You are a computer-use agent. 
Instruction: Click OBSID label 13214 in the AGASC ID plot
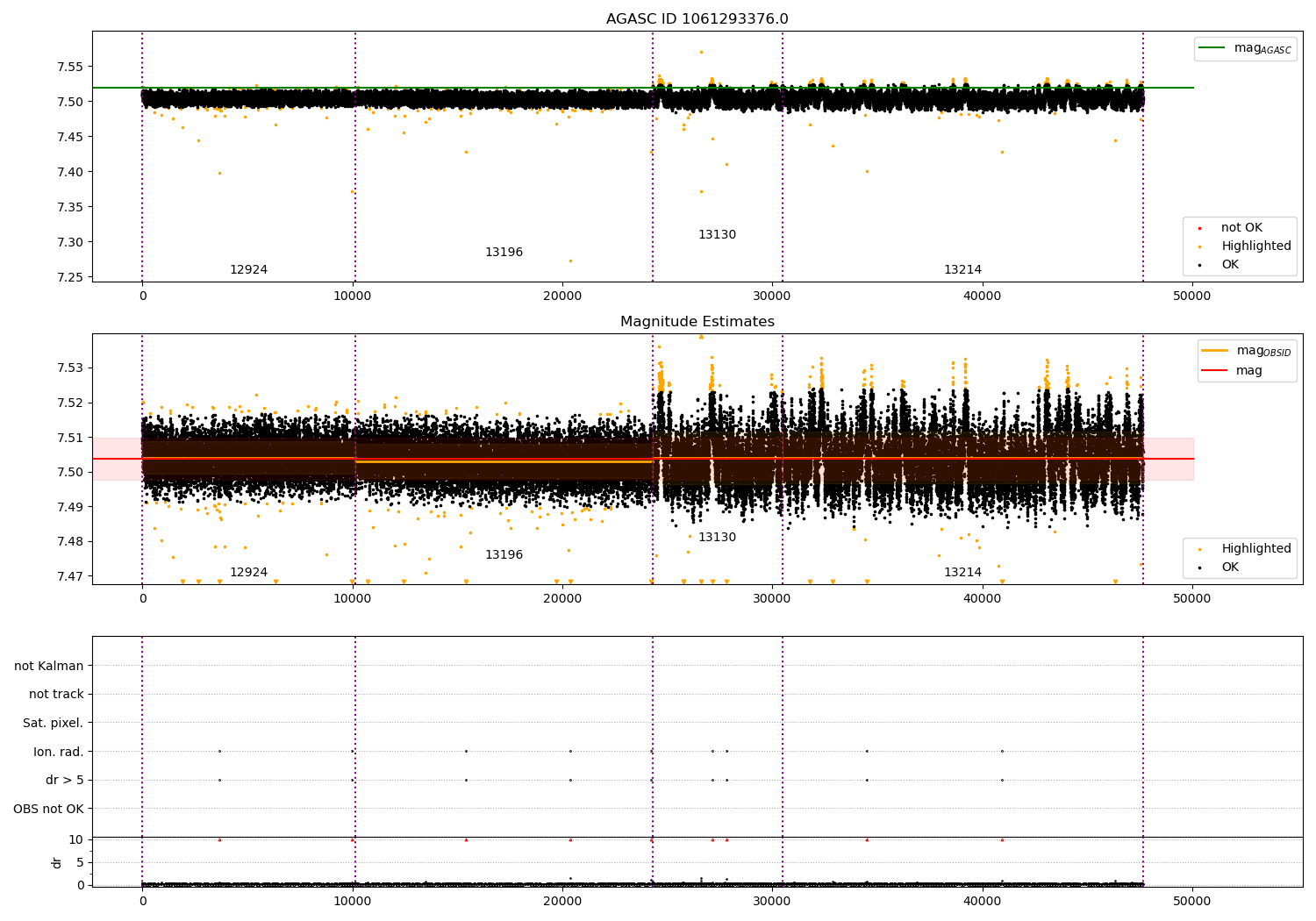[962, 270]
